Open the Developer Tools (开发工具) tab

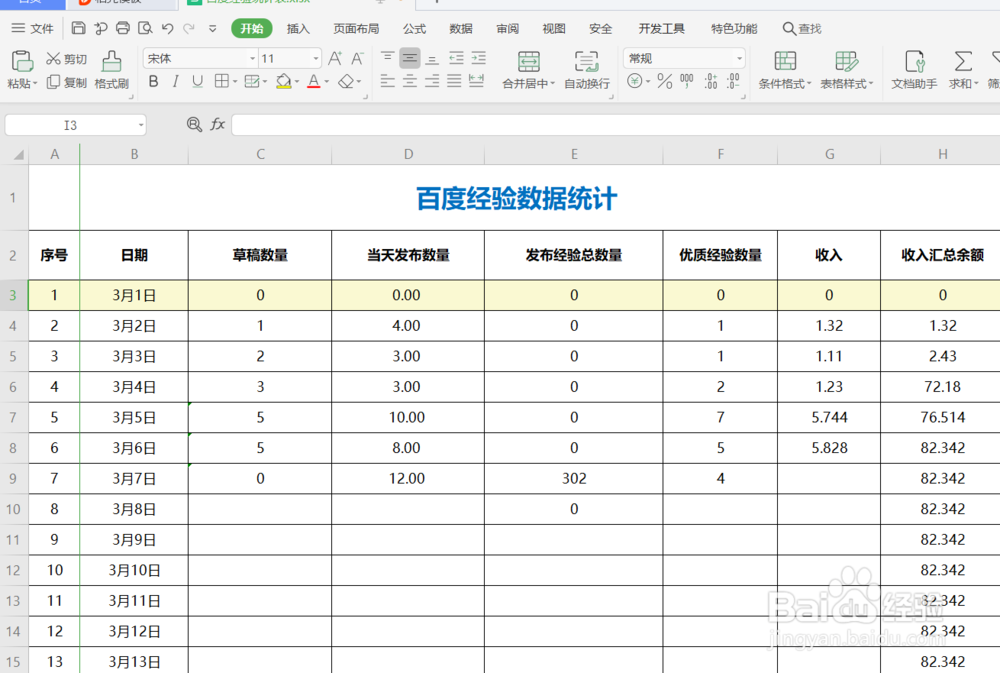661,29
